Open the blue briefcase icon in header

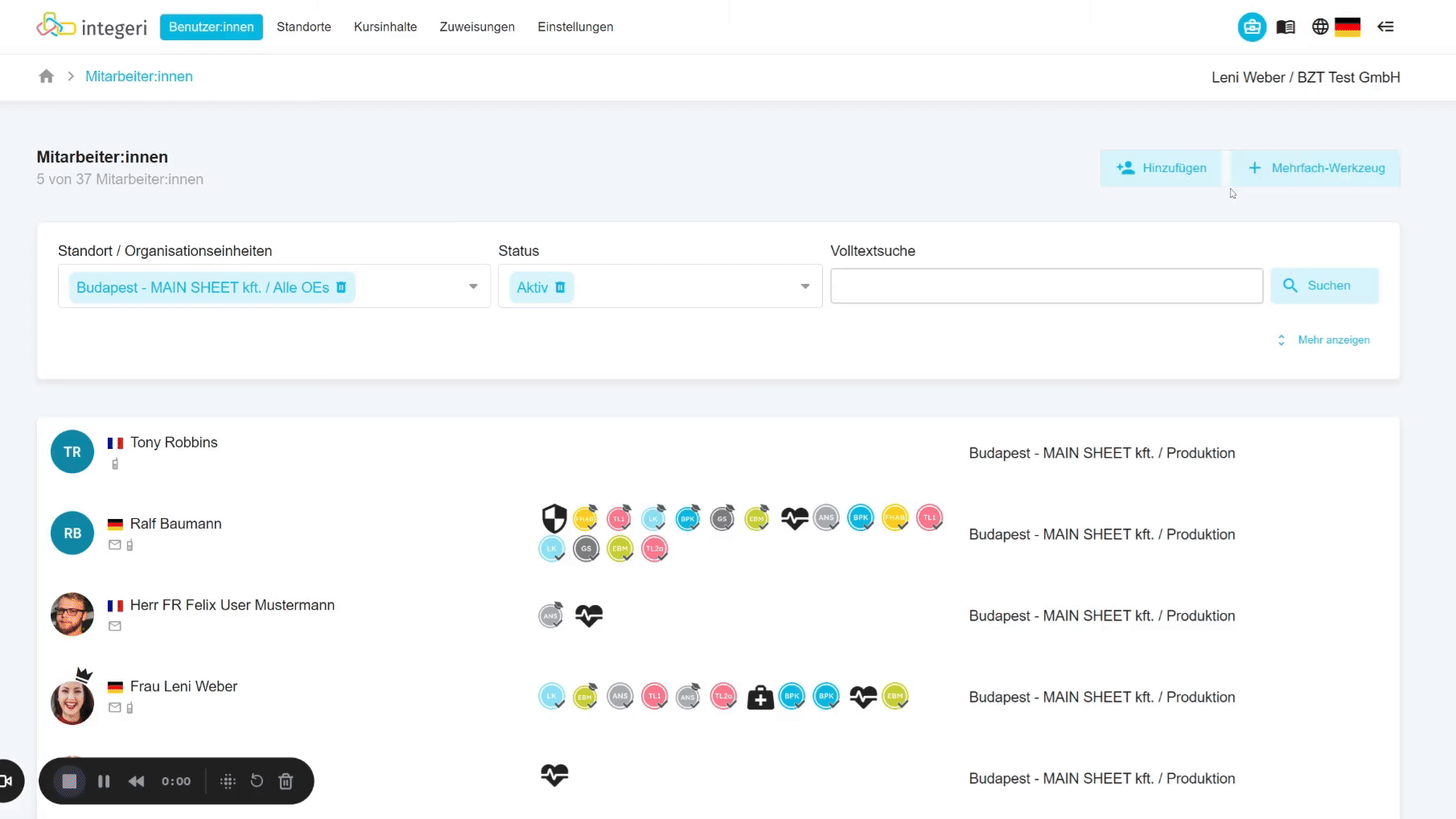coord(1252,27)
